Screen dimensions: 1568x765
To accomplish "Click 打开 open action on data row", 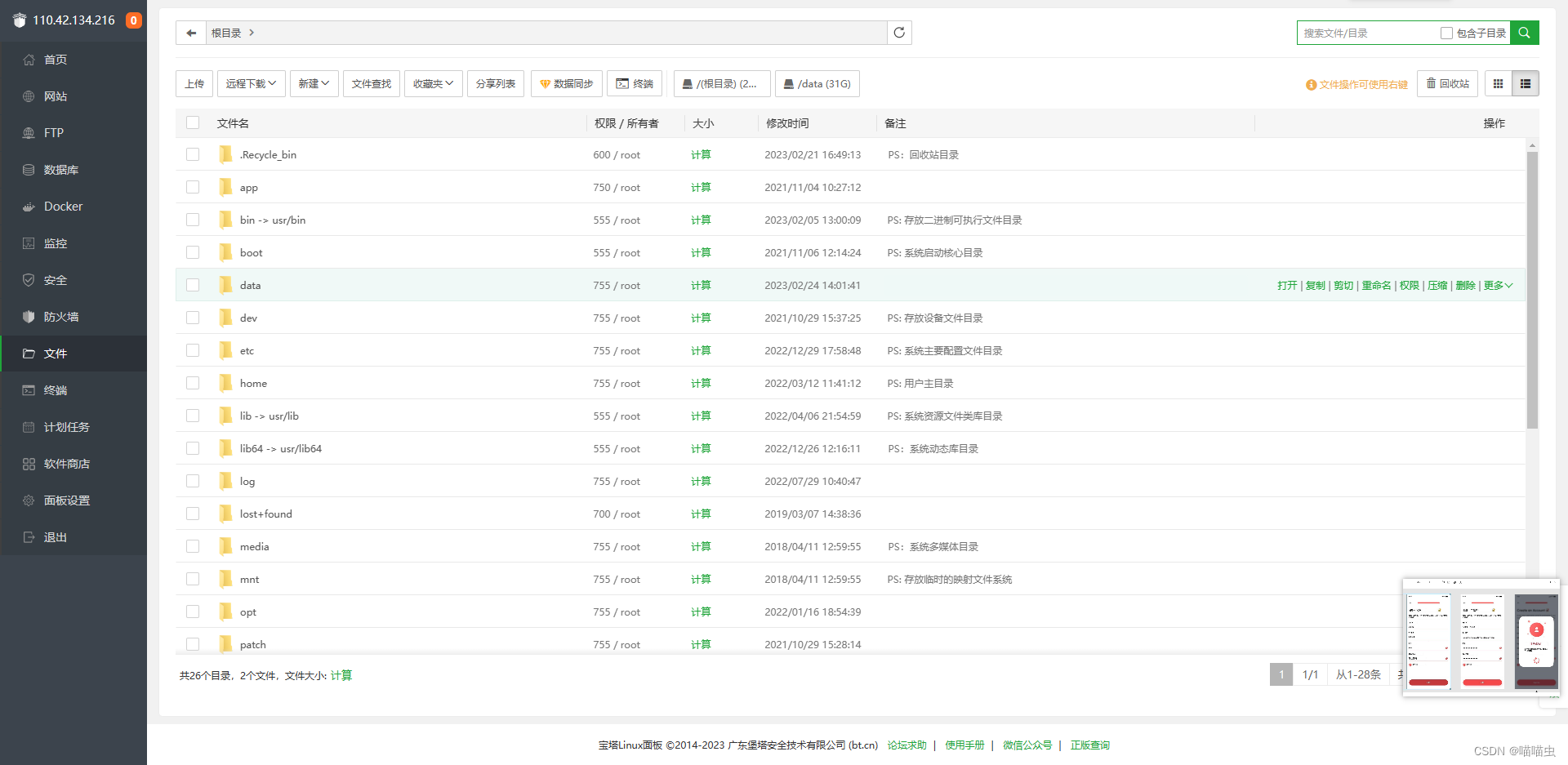I will [1287, 285].
